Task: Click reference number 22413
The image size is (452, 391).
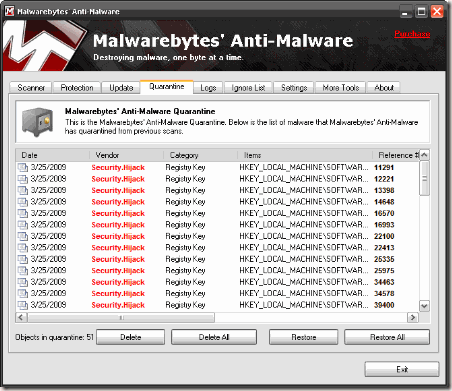Action: (384, 248)
